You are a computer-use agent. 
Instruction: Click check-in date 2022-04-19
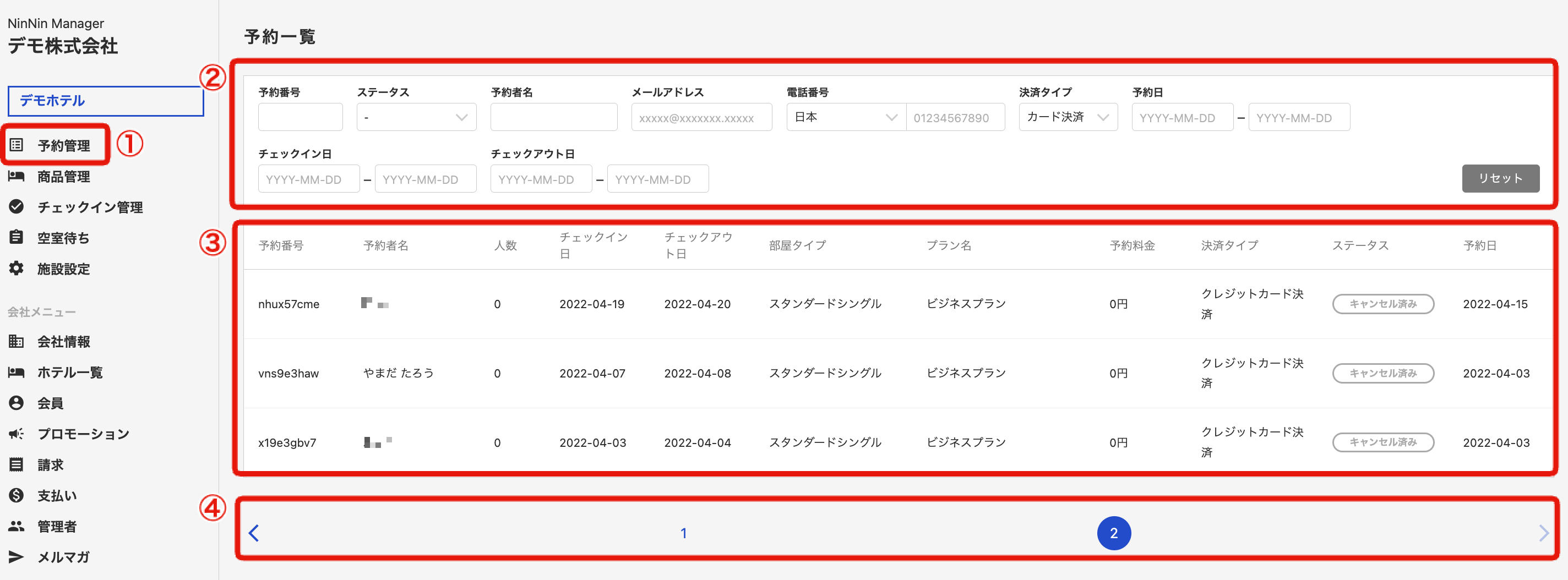tap(592, 304)
